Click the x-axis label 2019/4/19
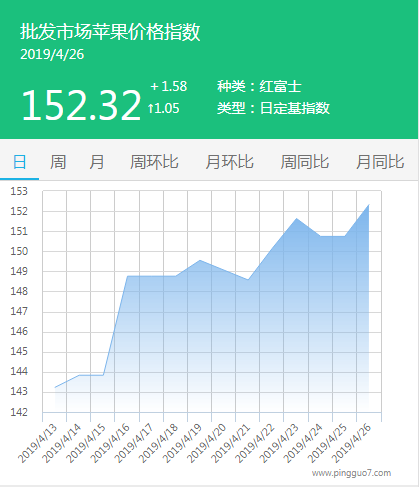 tap(182, 443)
